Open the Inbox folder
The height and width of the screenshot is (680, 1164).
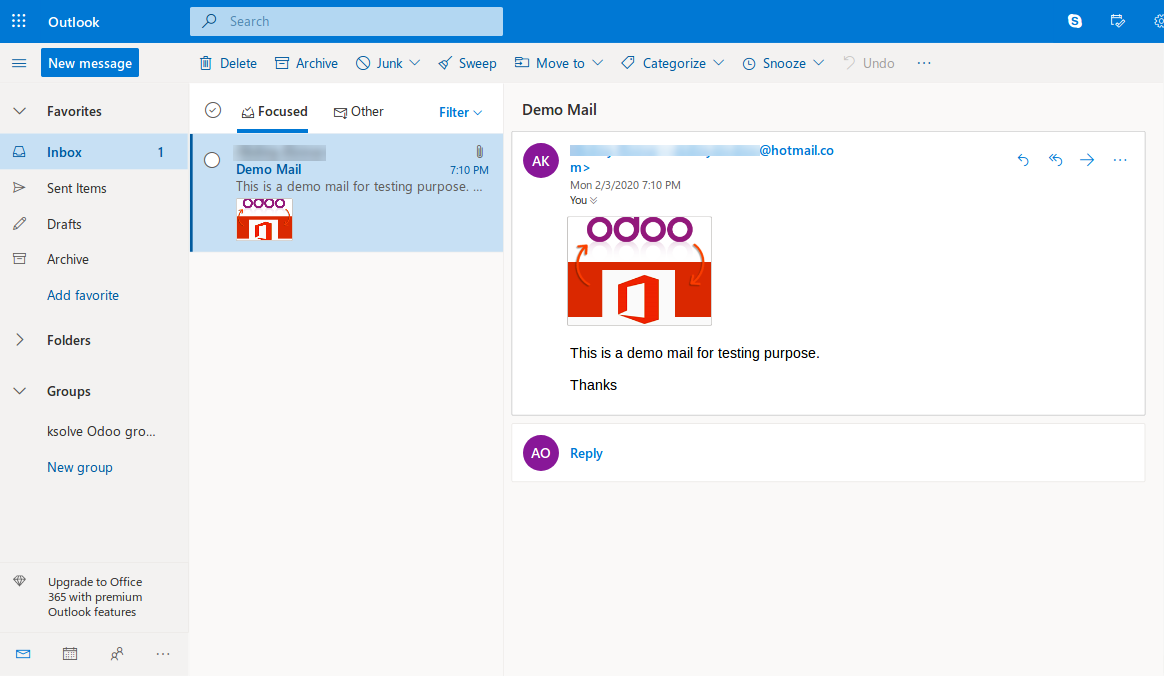pyautogui.click(x=94, y=152)
